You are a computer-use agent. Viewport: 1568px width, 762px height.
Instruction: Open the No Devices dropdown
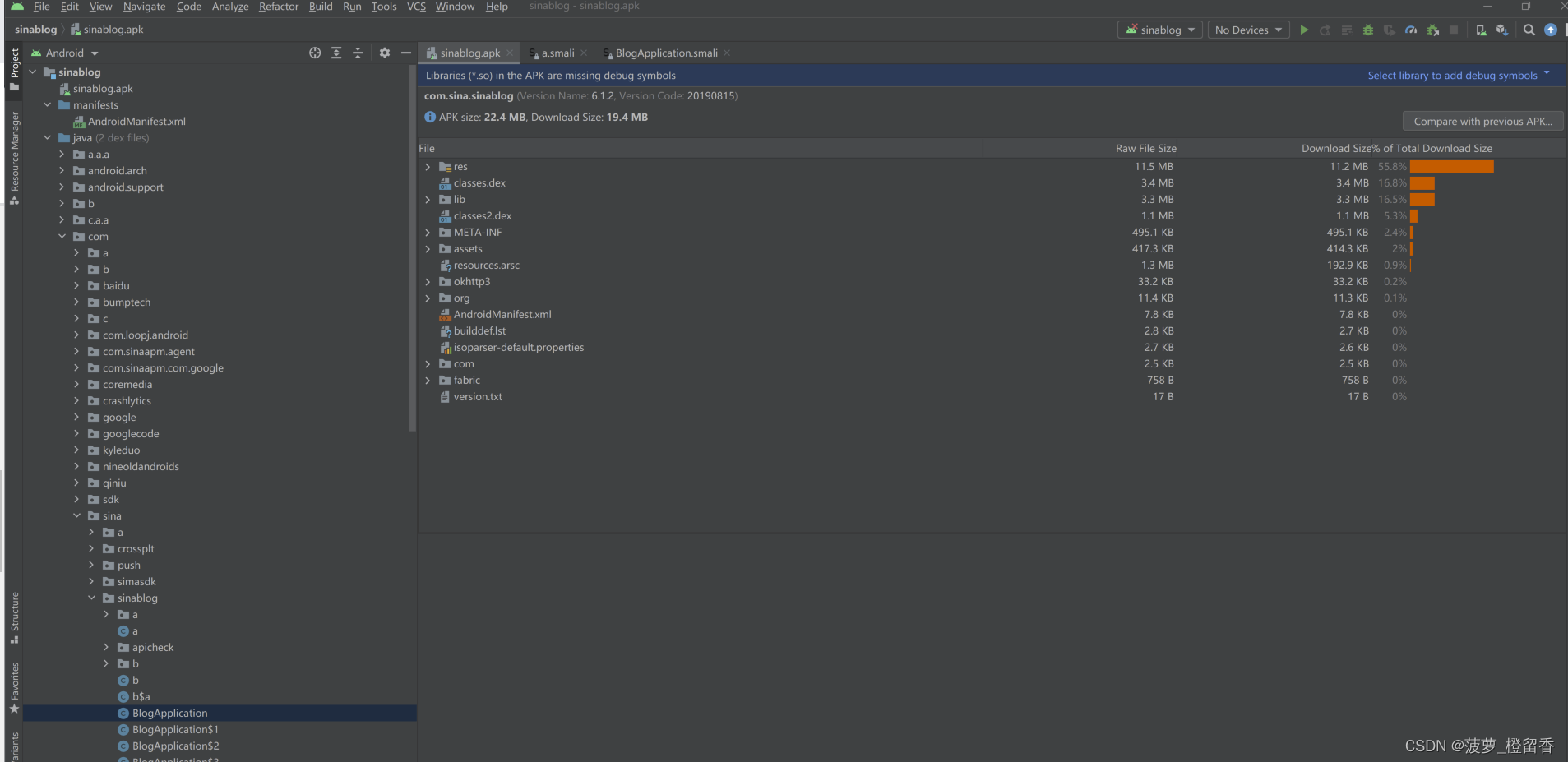[1248, 30]
